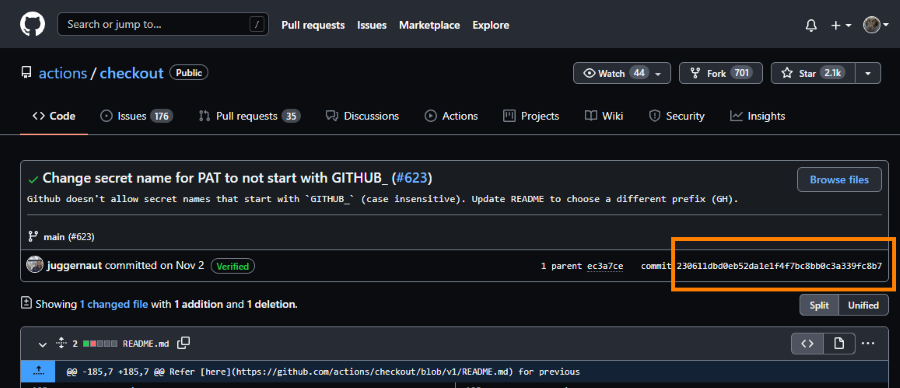Open the Insights tab
Viewport: 900px width, 388px height.
pyautogui.click(x=757, y=116)
